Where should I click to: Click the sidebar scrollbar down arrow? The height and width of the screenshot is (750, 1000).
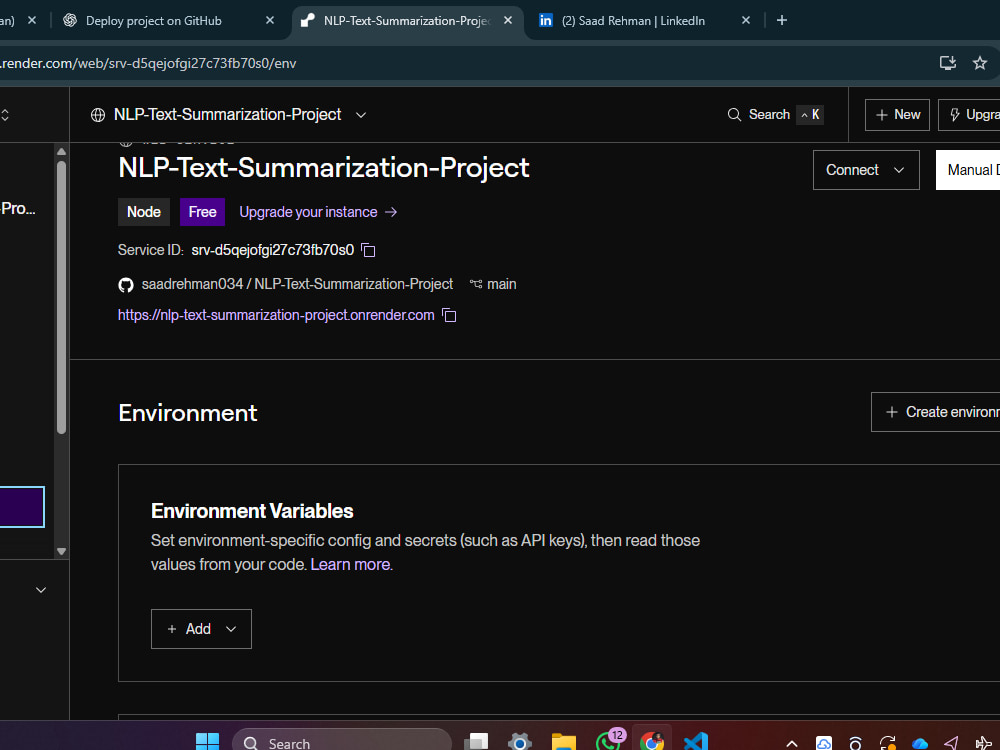[x=61, y=552]
